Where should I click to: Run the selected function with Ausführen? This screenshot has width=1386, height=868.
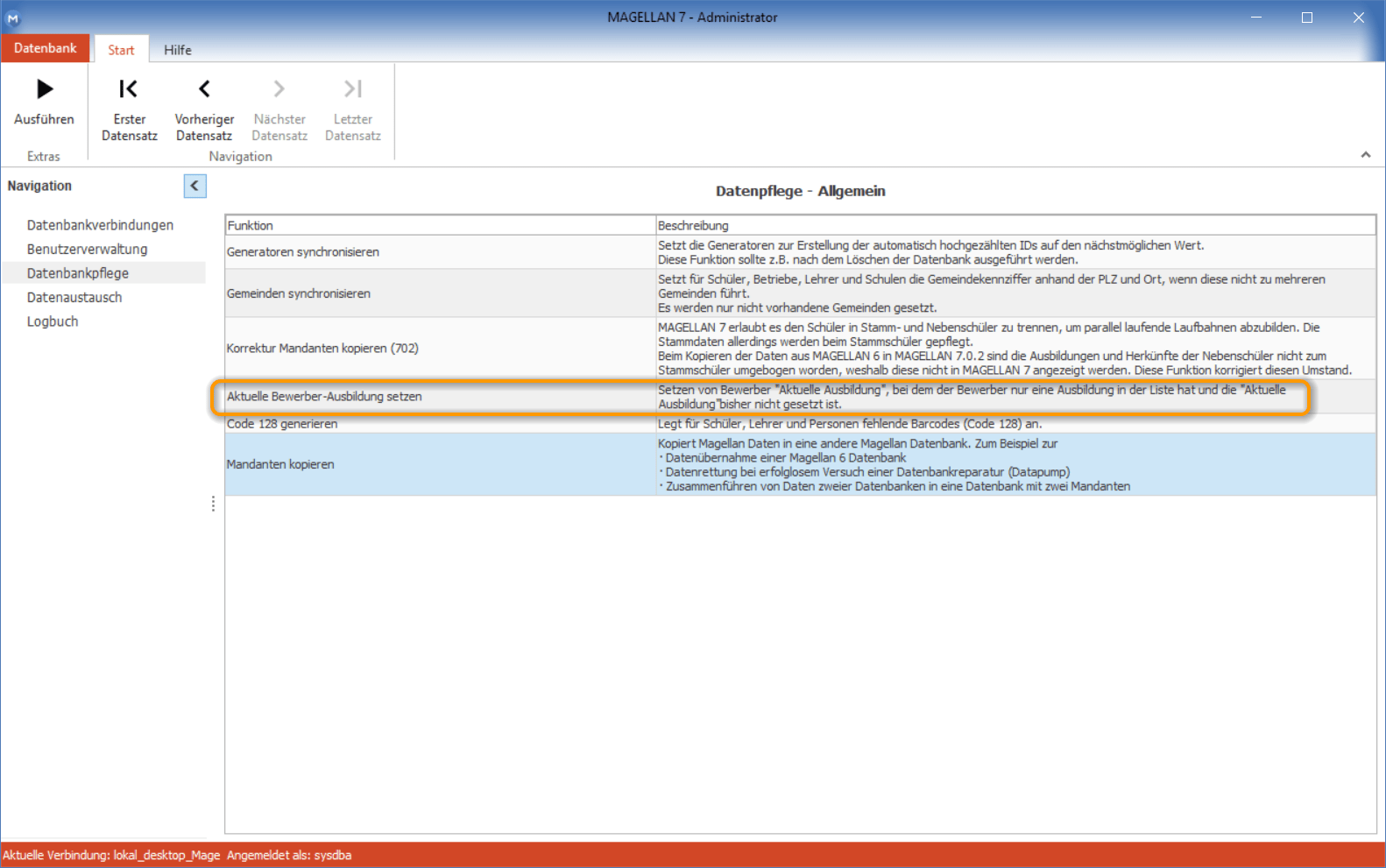(44, 102)
